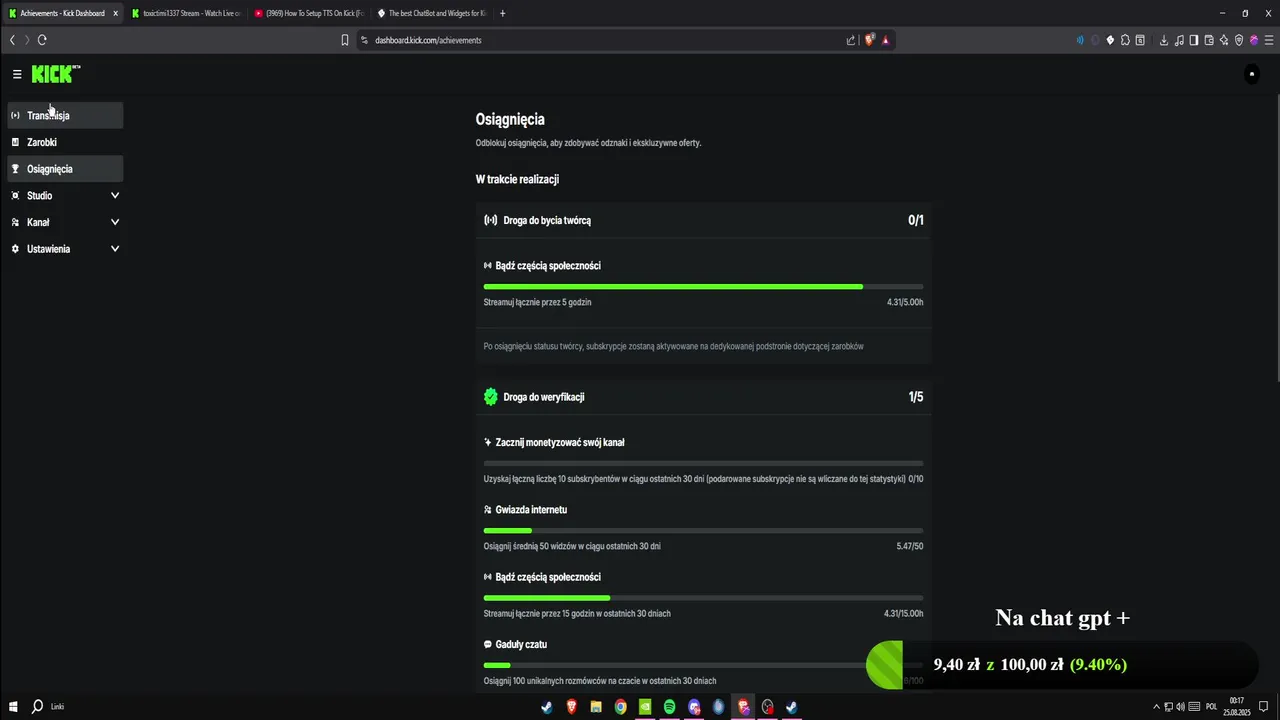Reload the current page
The width and height of the screenshot is (1280, 720).
(42, 40)
